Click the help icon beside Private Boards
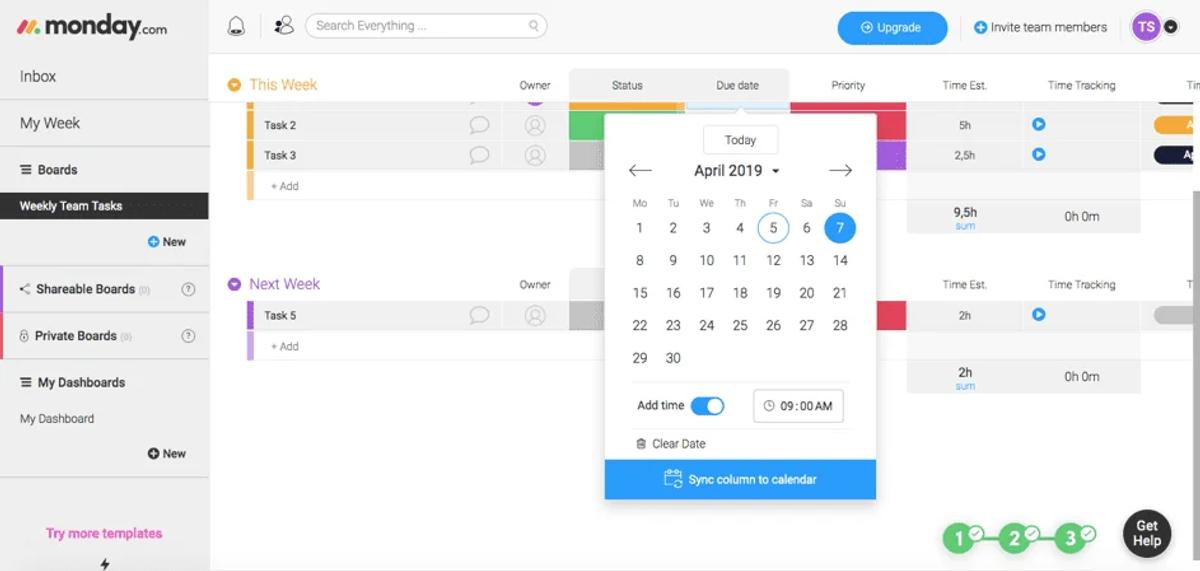The height and width of the screenshot is (571, 1200). point(188,336)
